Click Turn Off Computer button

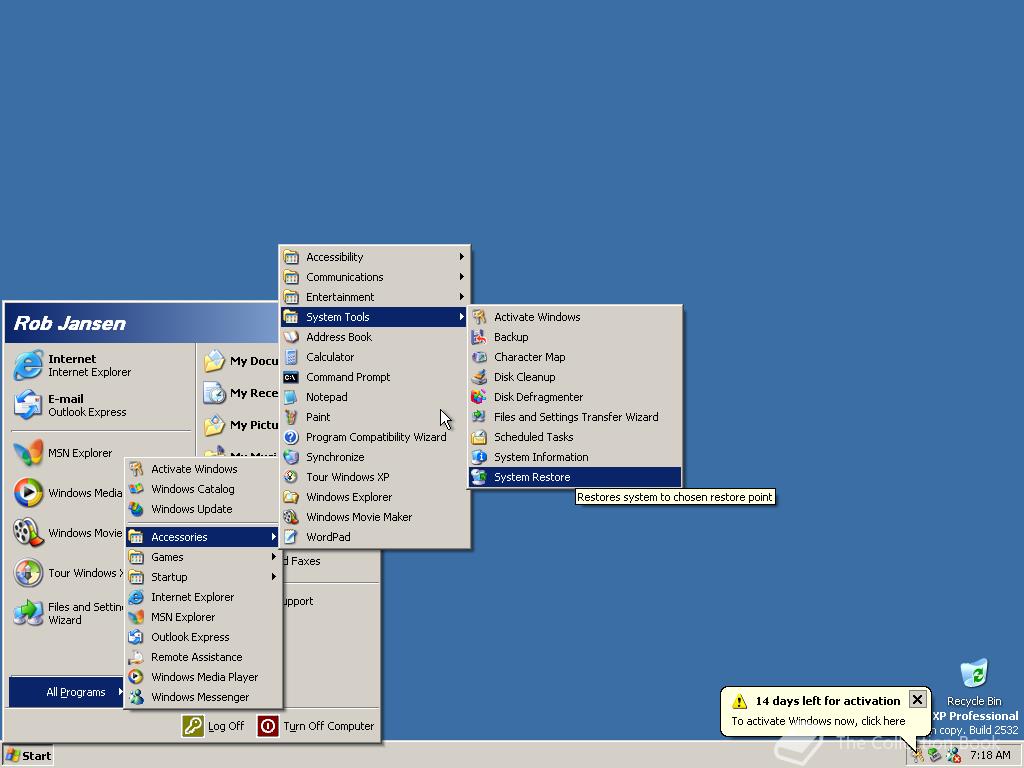click(x=316, y=726)
